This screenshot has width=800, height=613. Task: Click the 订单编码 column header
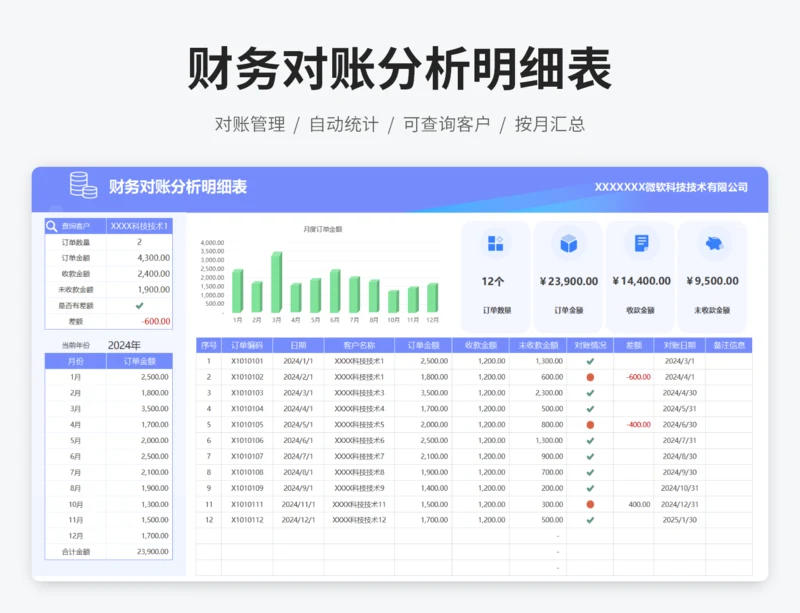click(x=247, y=346)
